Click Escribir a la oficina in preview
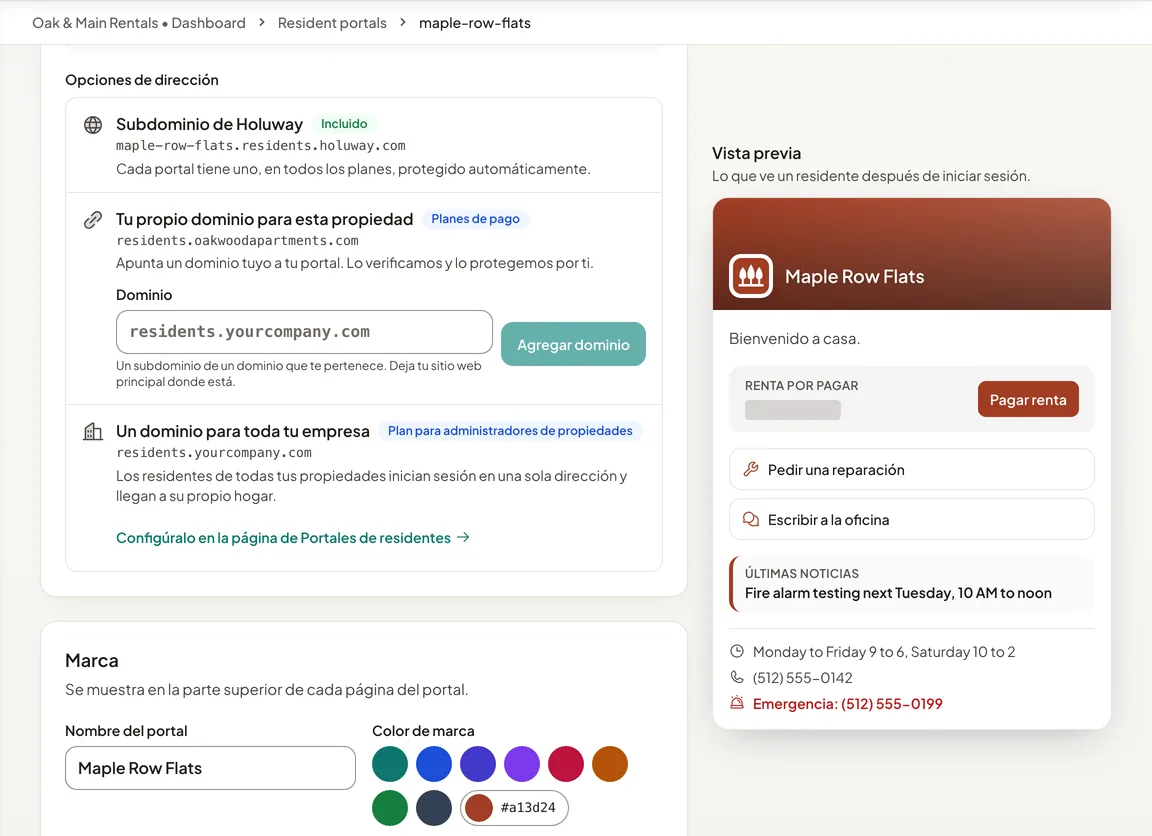Image resolution: width=1152 pixels, height=836 pixels. pyautogui.click(x=911, y=519)
